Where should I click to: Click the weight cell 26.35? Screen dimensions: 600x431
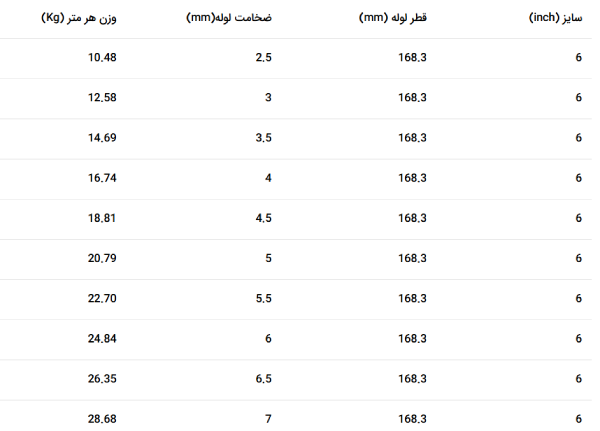(x=102, y=379)
